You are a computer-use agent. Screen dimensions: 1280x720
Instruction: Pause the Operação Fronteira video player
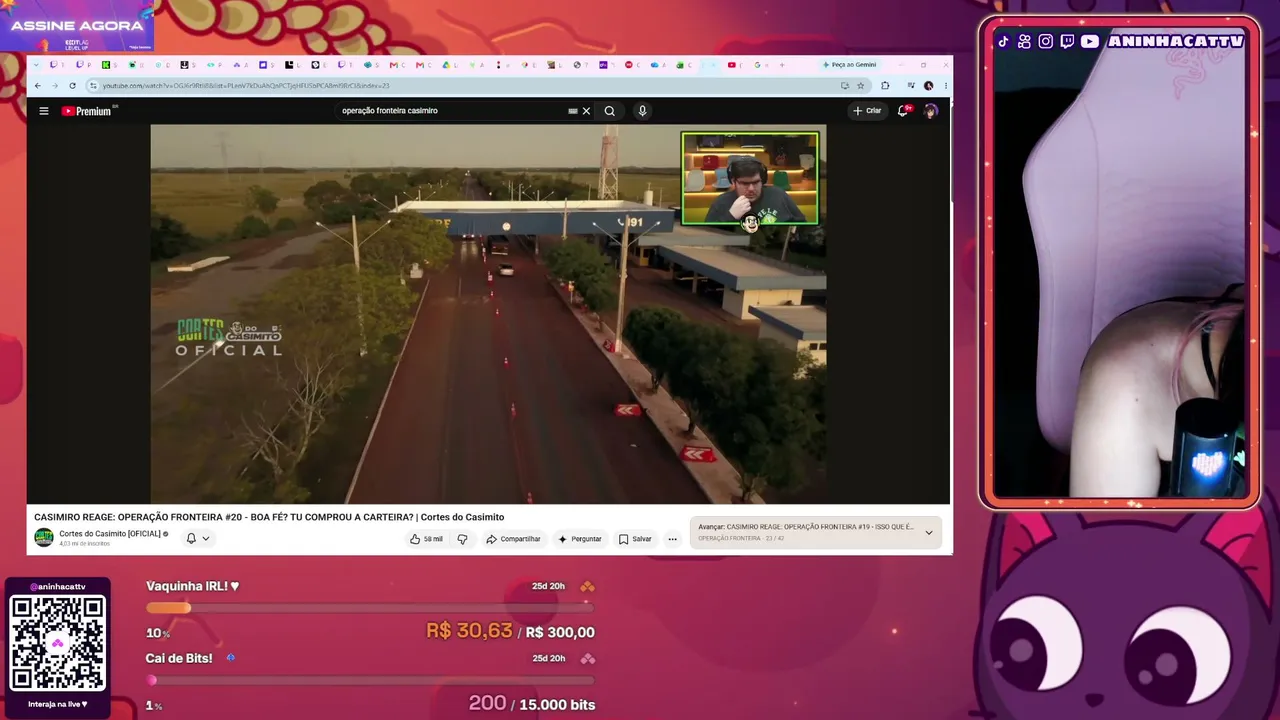point(488,314)
